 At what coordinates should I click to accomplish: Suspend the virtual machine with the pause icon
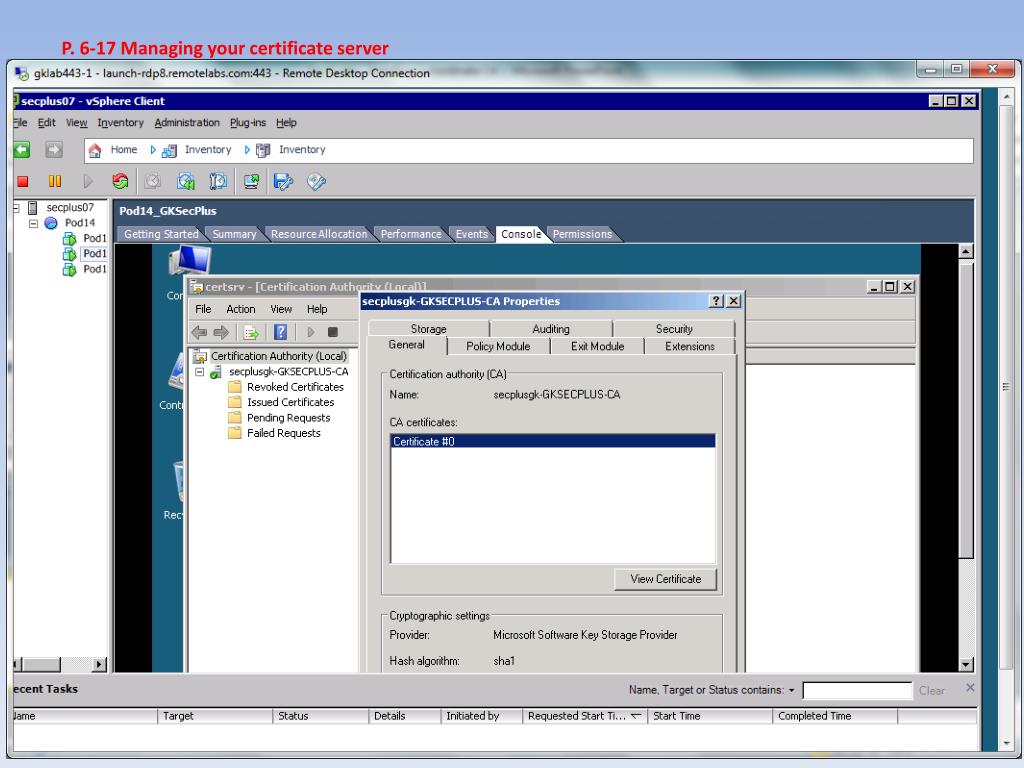pos(55,182)
